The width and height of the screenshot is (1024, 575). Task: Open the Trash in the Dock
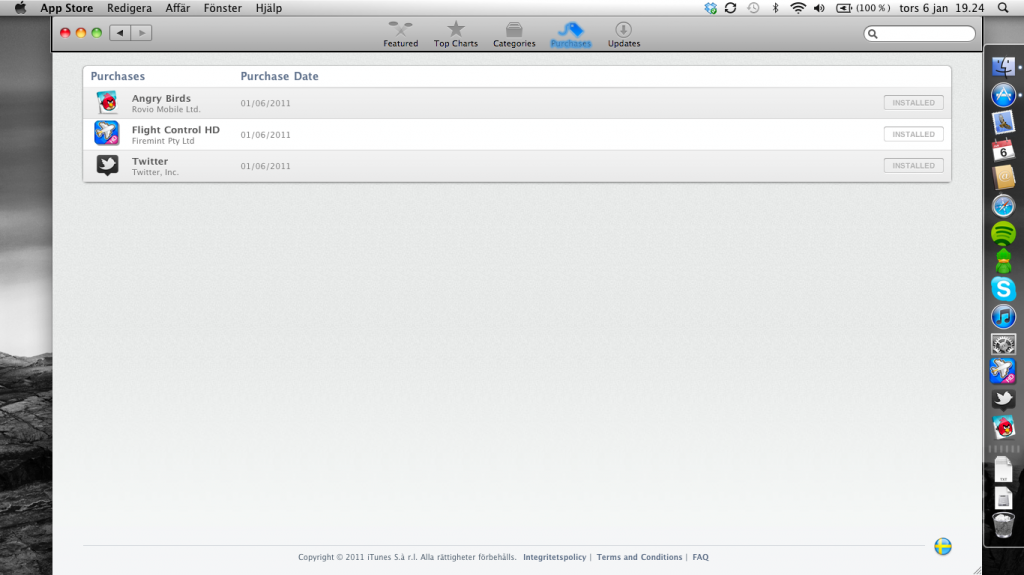1003,525
